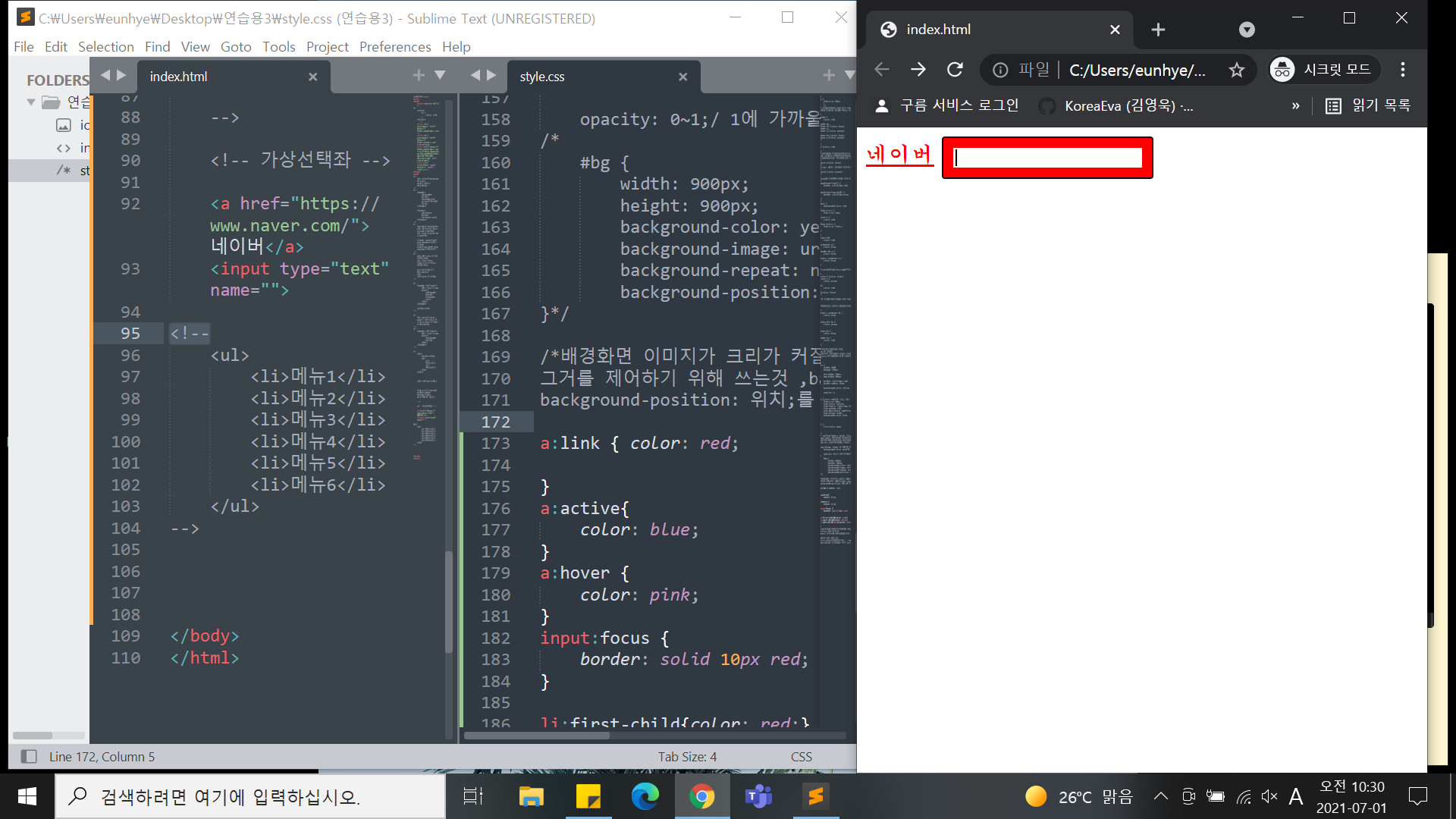Expand the bookmarks overflow chevron
1456x819 pixels.
(x=1295, y=106)
